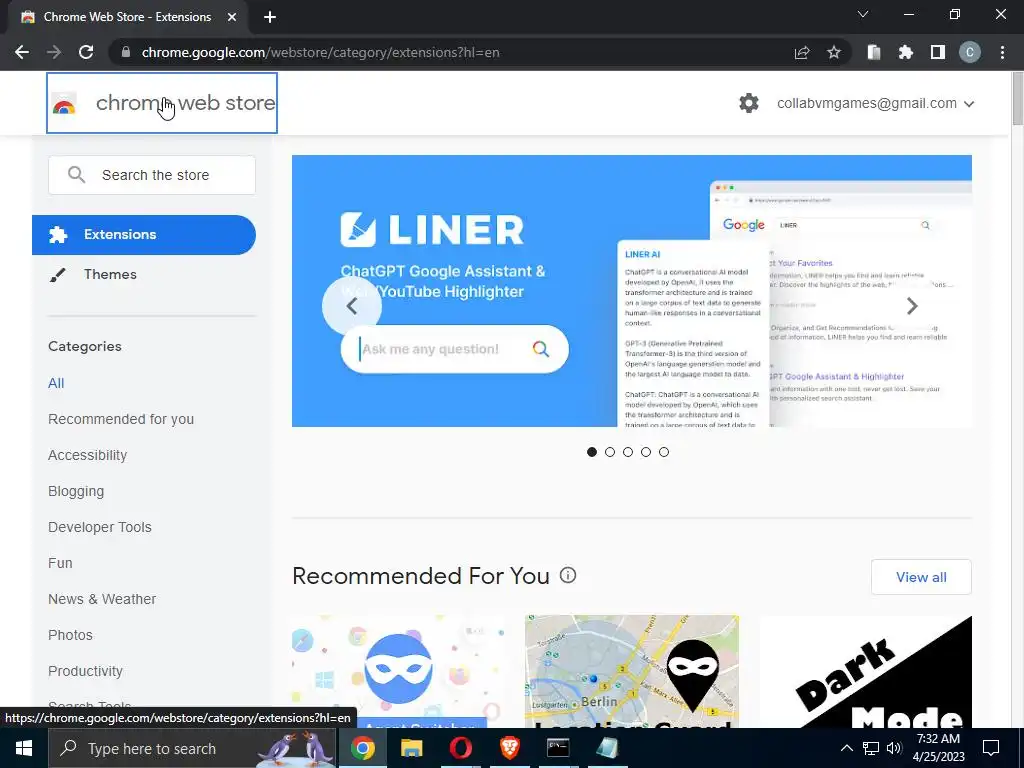The width and height of the screenshot is (1024, 768).
Task: Reload the Chrome Web Store page
Action: (x=86, y=52)
